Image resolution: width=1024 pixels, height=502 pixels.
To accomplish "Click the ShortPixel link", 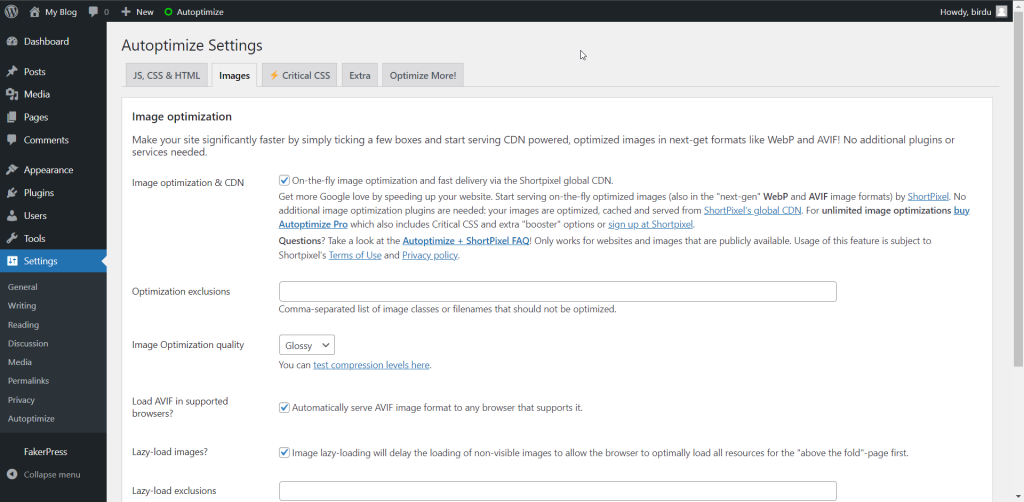I will (929, 196).
